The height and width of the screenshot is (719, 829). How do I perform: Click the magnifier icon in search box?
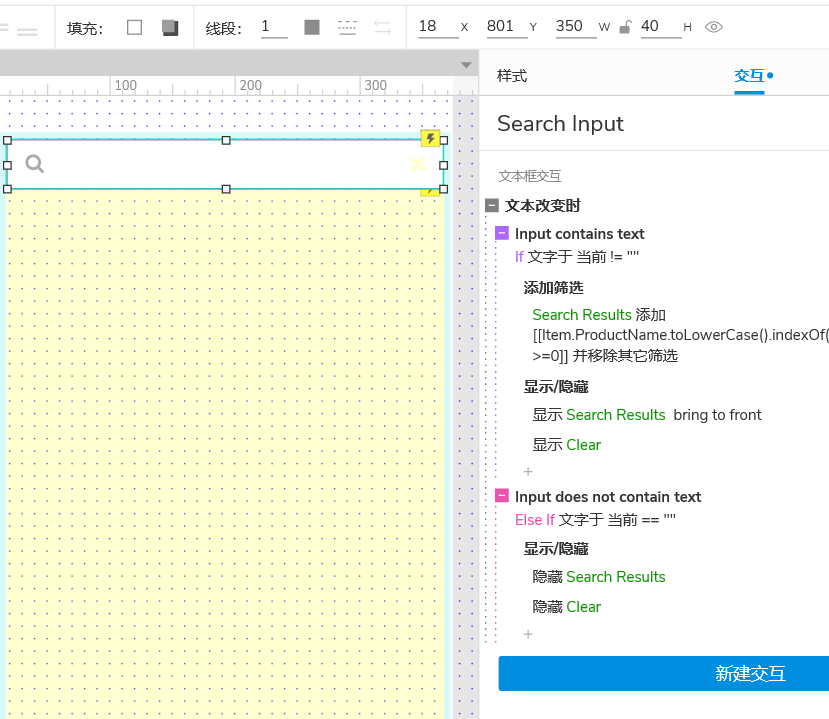coord(35,164)
